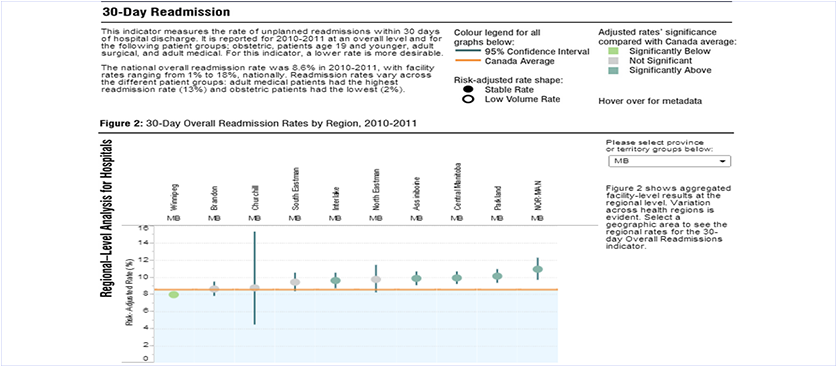Select the Winnipeg green data point

pyautogui.click(x=174, y=294)
